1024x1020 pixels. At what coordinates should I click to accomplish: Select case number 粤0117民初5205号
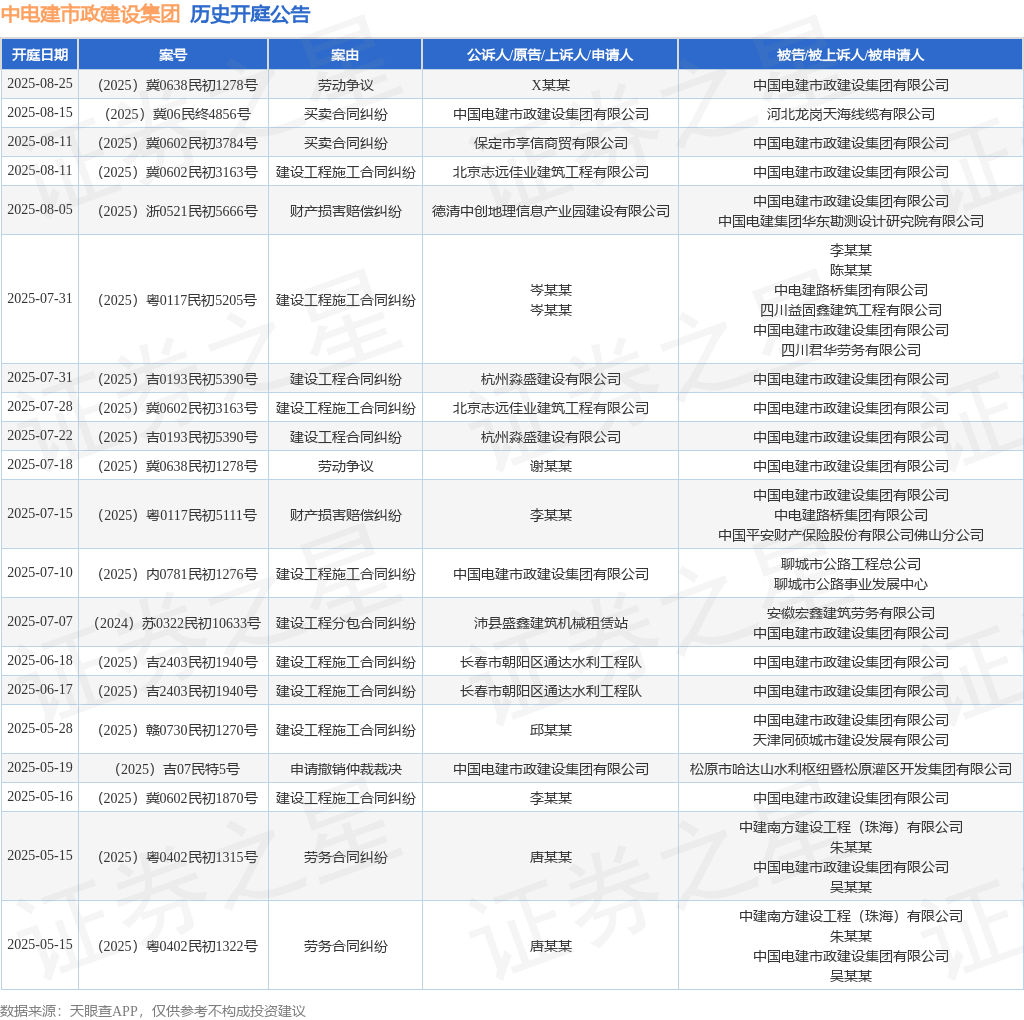click(x=178, y=300)
